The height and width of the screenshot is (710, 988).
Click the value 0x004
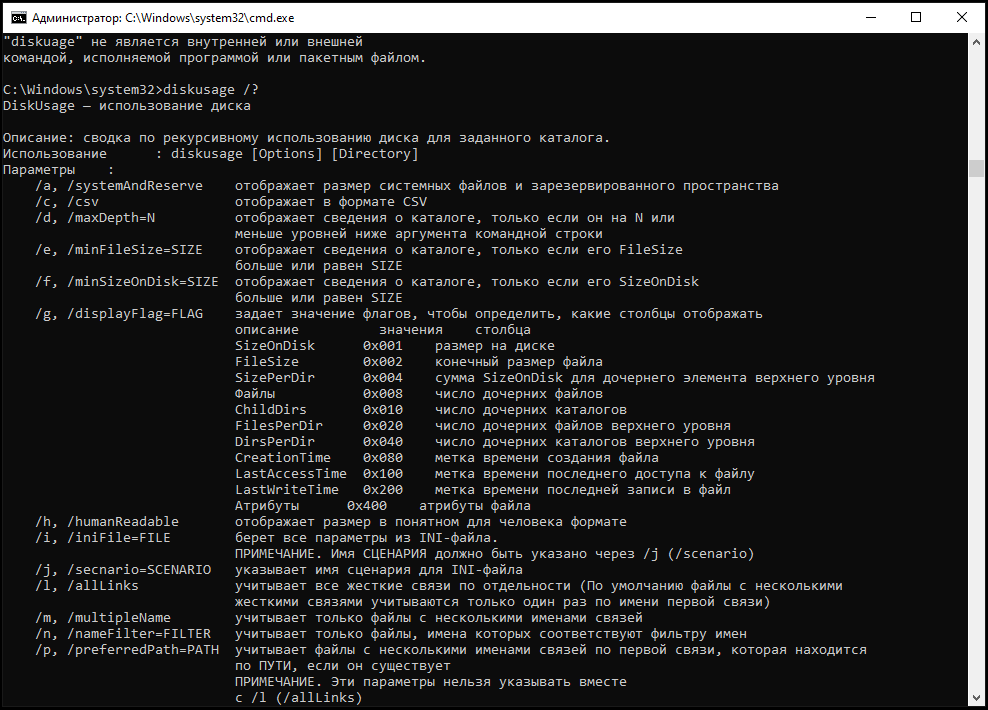pyautogui.click(x=382, y=377)
